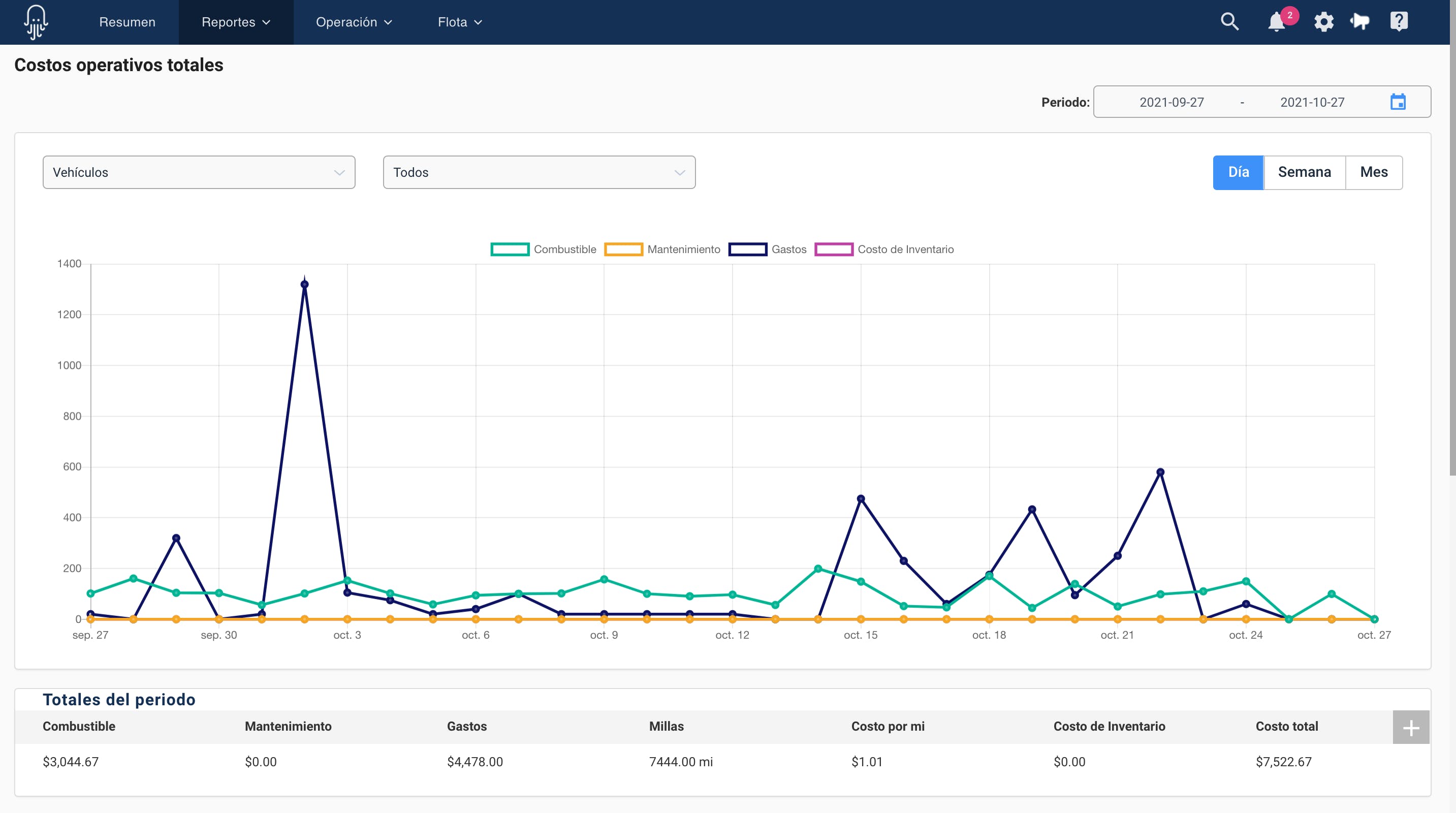Open the period calendar icon
Image resolution: width=1456 pixels, height=813 pixels.
pos(1398,102)
